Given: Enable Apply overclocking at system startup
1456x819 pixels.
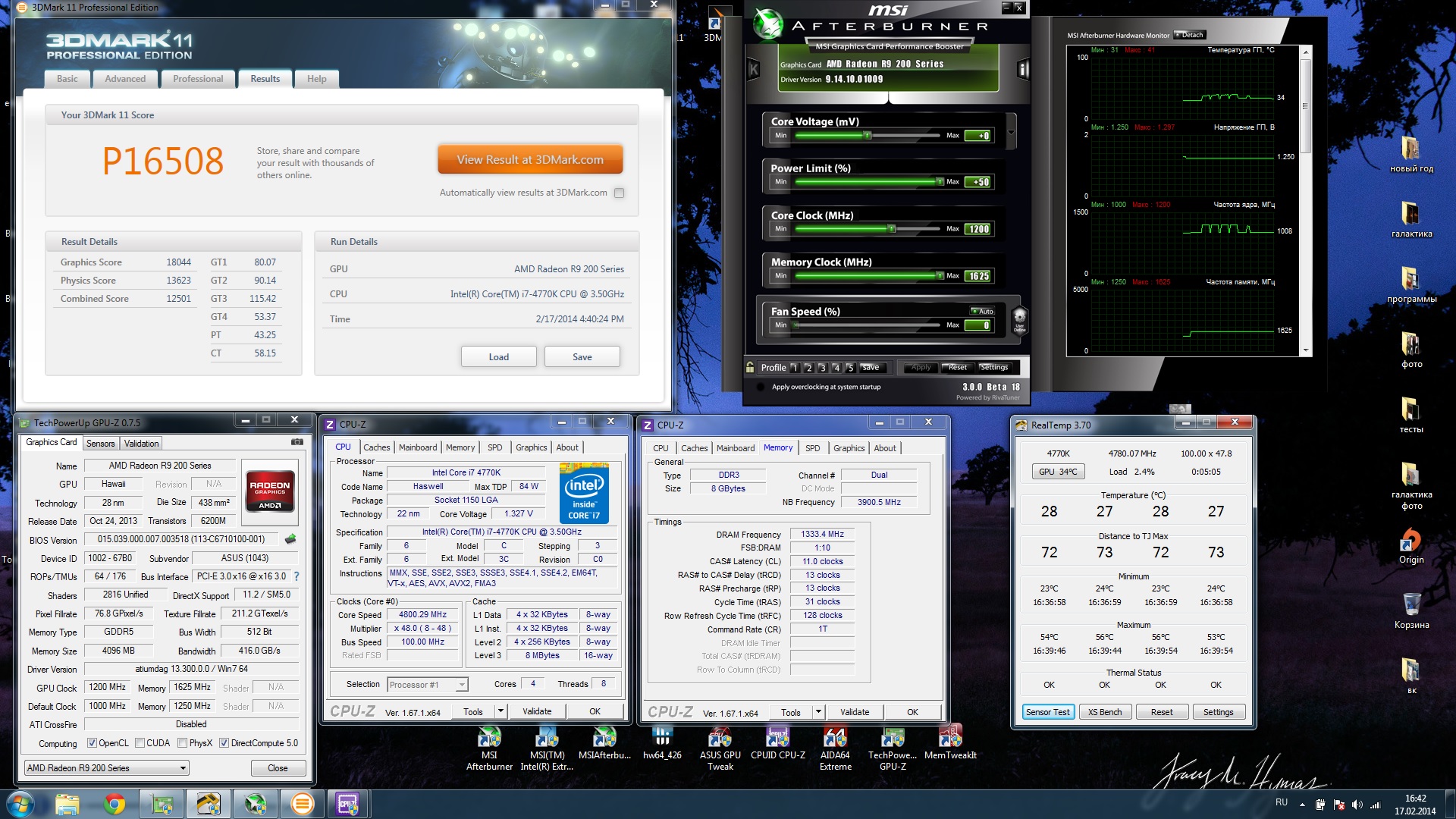Looking at the screenshot, I should point(761,387).
